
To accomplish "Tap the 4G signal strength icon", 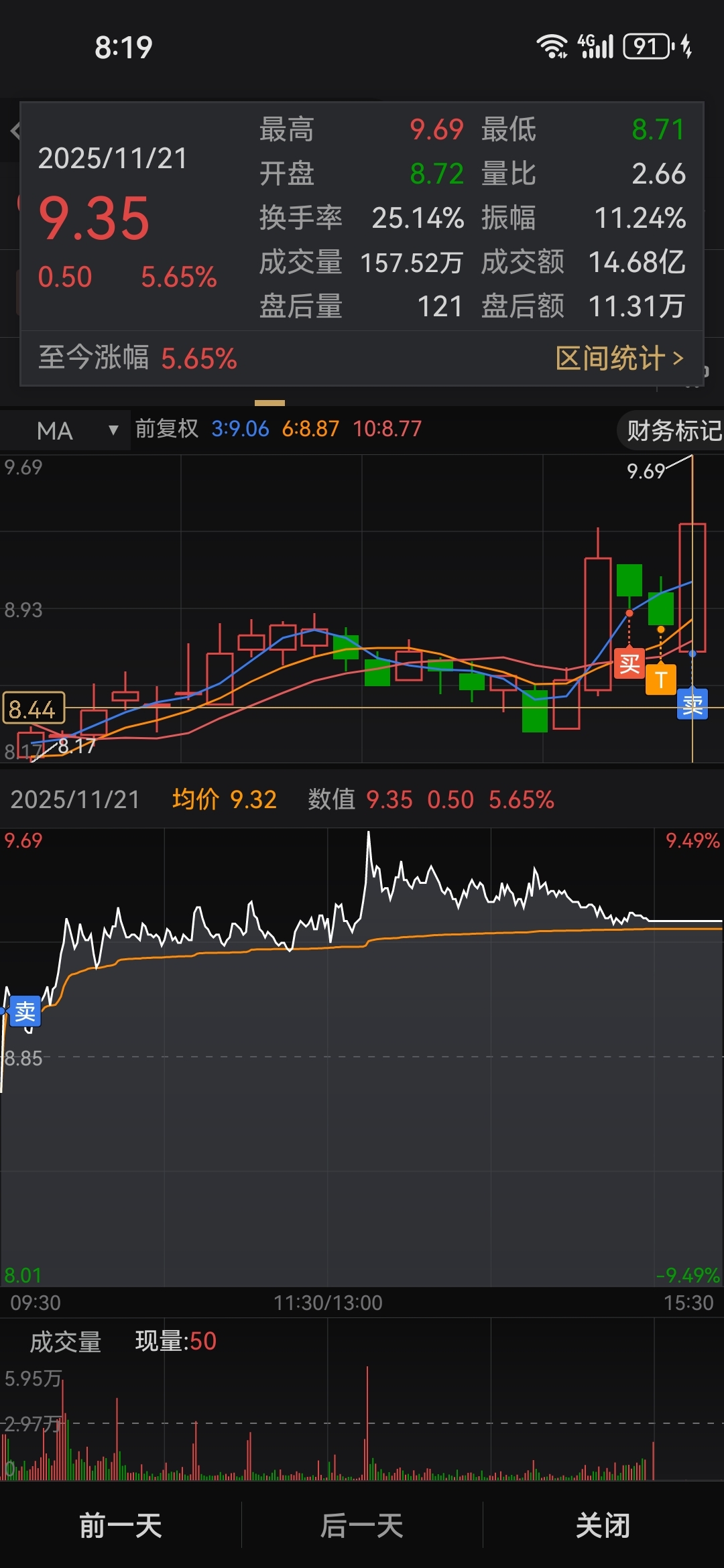I will point(596,46).
